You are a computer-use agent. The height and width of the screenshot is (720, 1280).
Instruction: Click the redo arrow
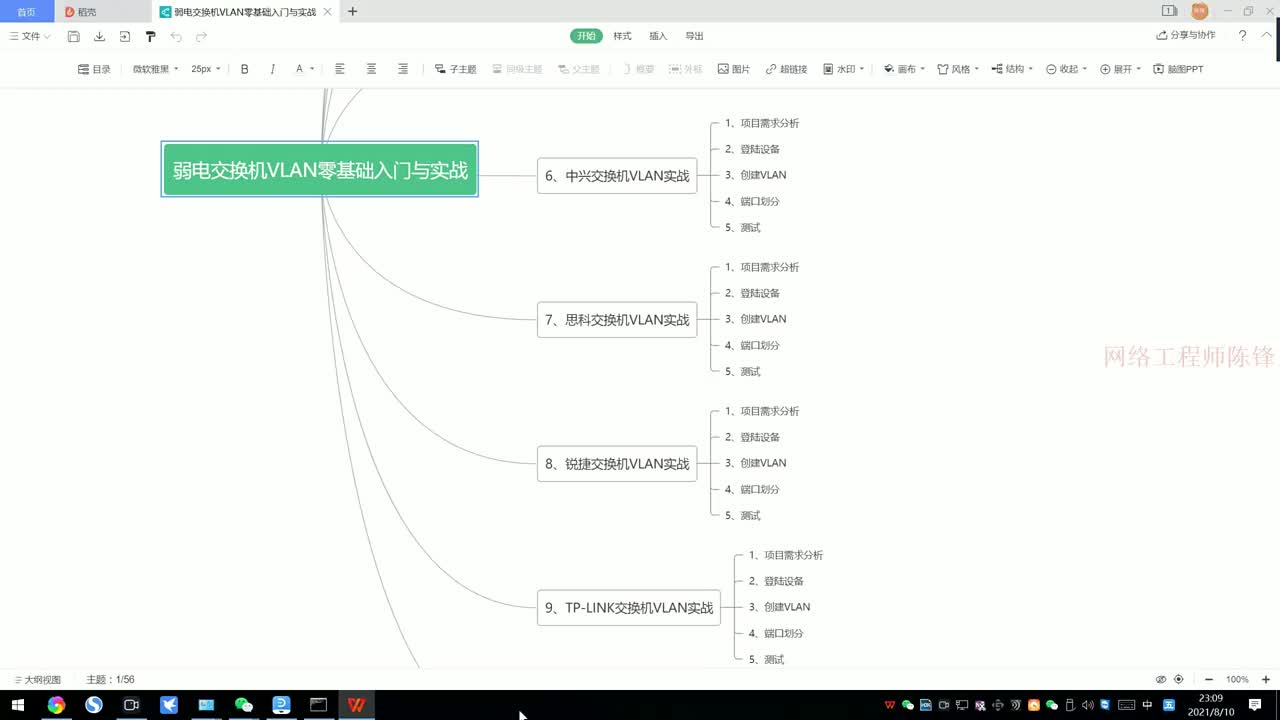click(201, 36)
